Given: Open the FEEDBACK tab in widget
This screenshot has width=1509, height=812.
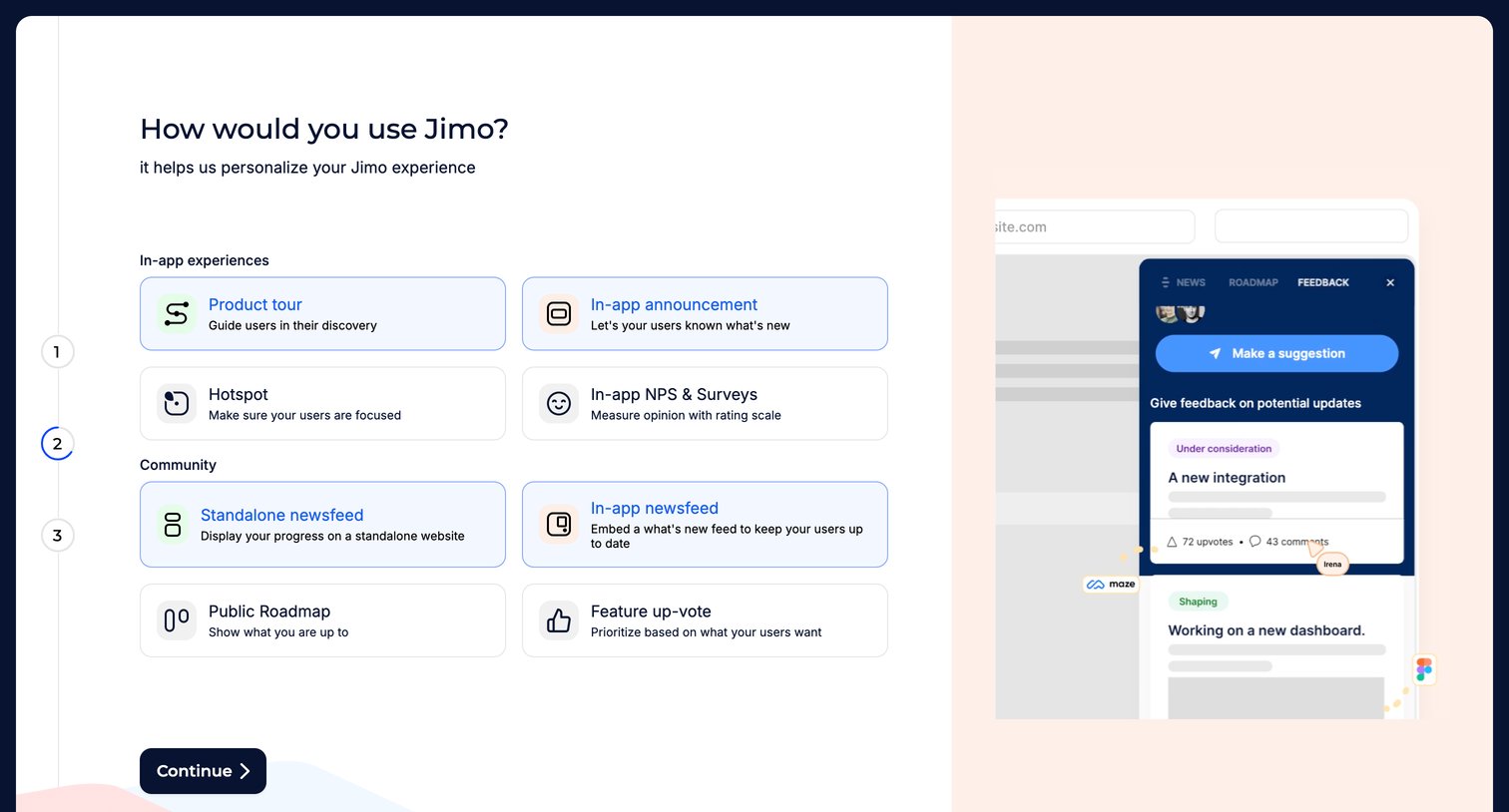Looking at the screenshot, I should [x=1323, y=282].
